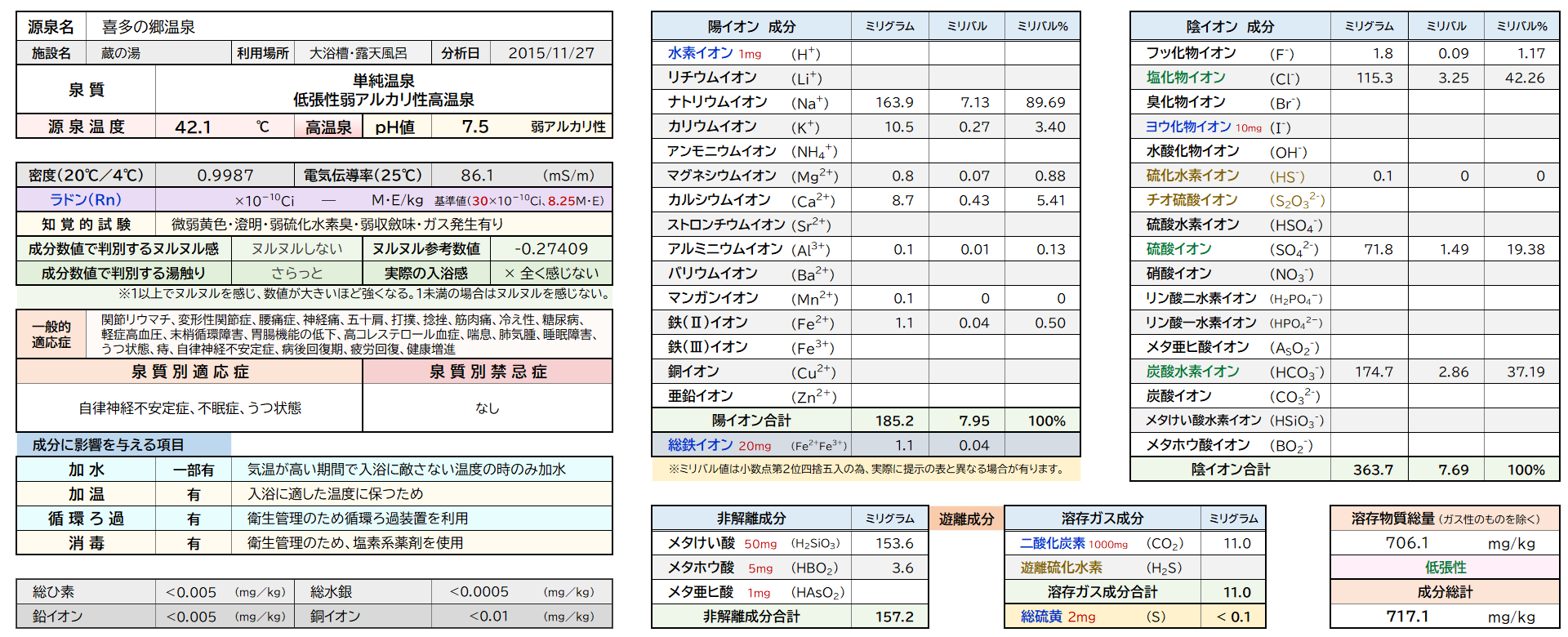Select the 成分総計 value 717.1
Image resolution: width=1568 pixels, height=637 pixels.
(1408, 616)
